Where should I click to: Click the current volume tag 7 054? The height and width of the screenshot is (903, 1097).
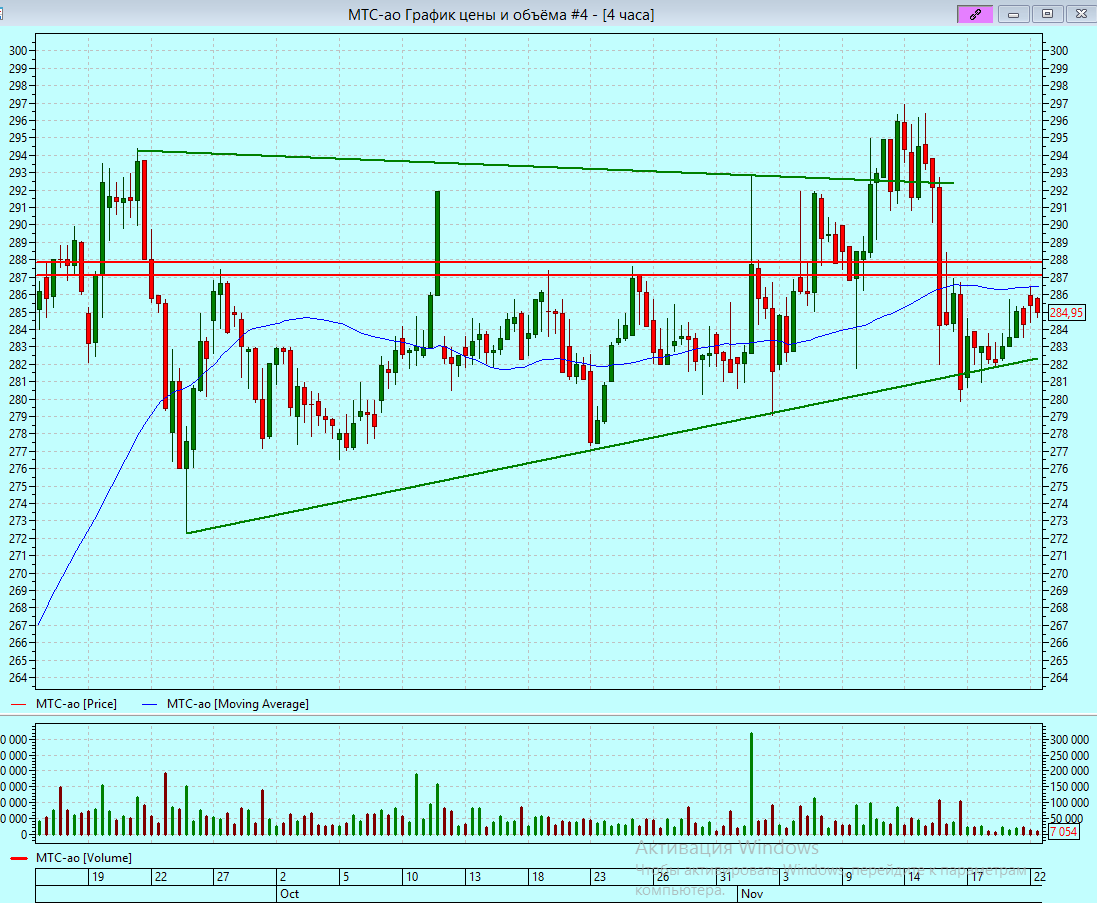(x=1063, y=832)
